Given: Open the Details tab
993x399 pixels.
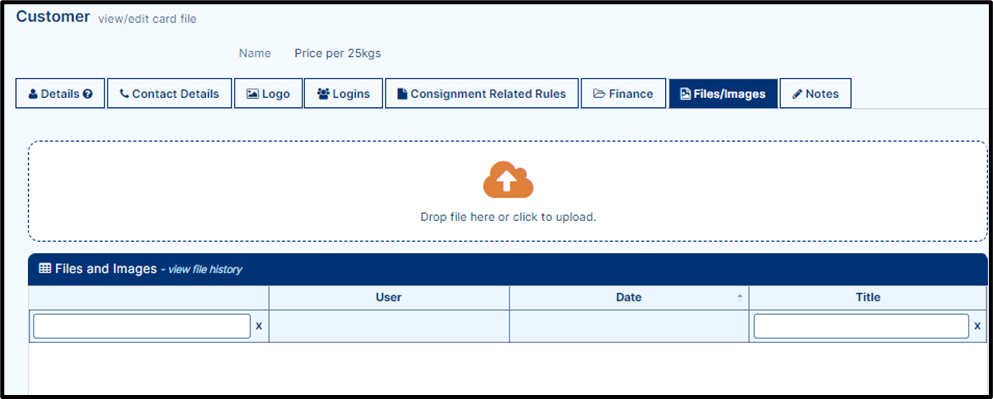Looking at the screenshot, I should [x=60, y=94].
